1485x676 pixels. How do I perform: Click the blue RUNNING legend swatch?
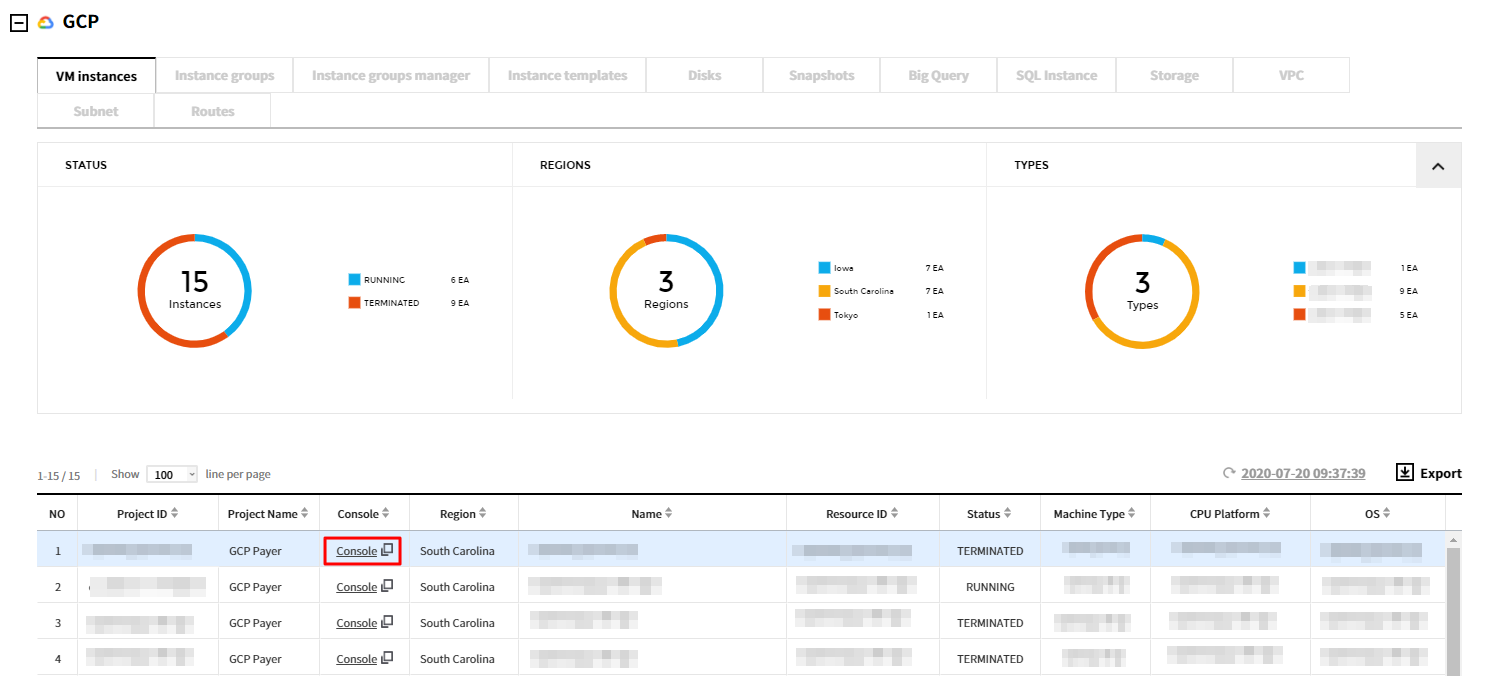pos(354,280)
